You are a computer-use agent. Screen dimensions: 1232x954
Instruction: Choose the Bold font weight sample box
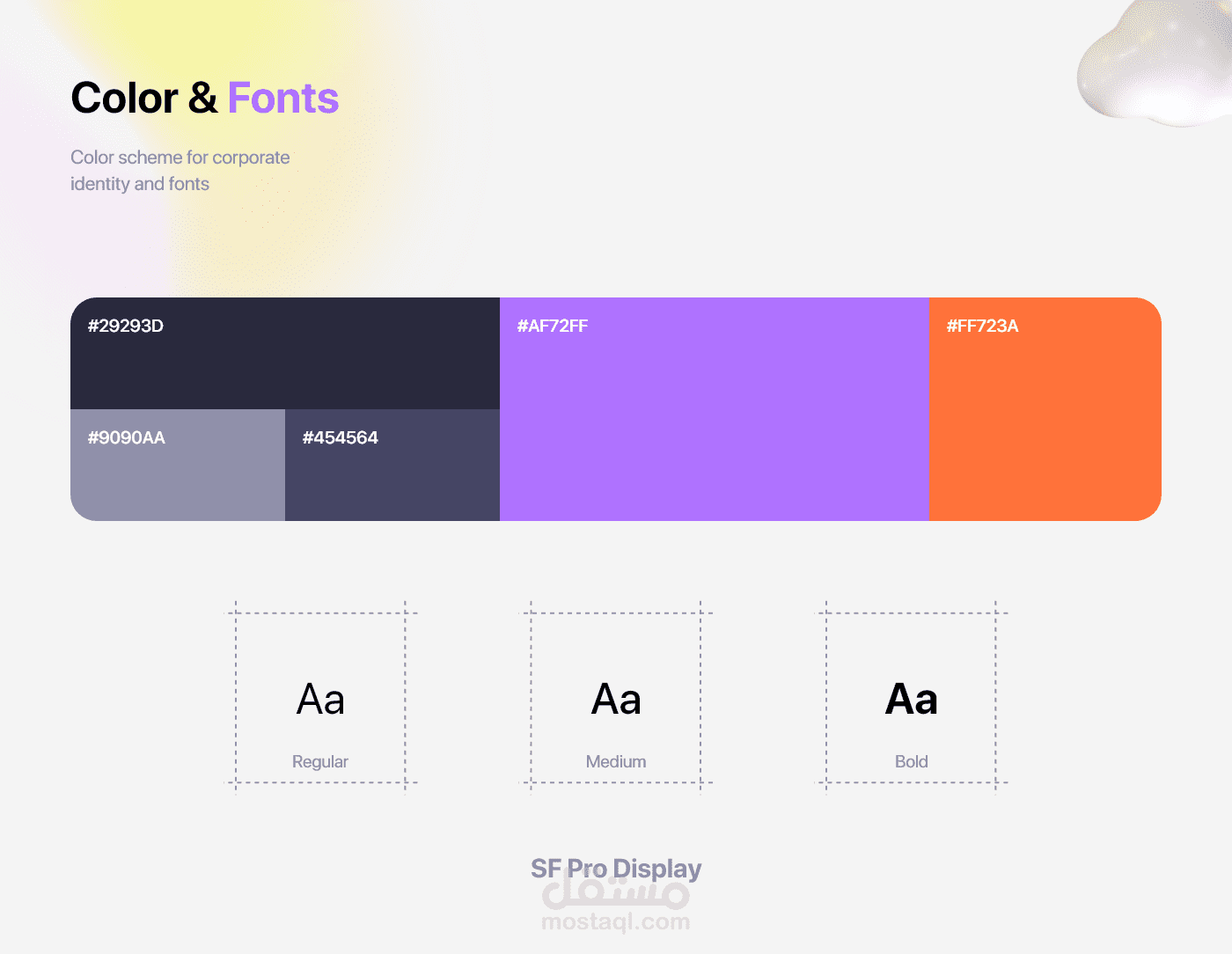pos(911,697)
